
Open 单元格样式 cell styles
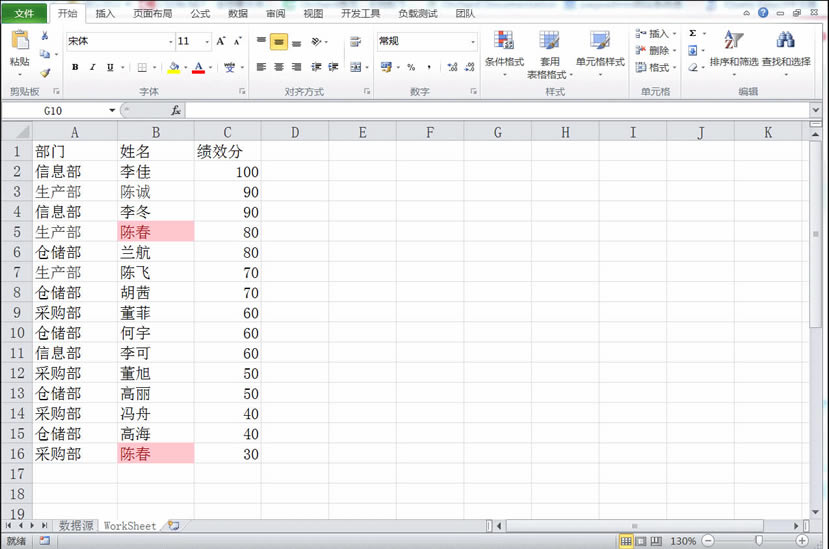pyautogui.click(x=600, y=53)
